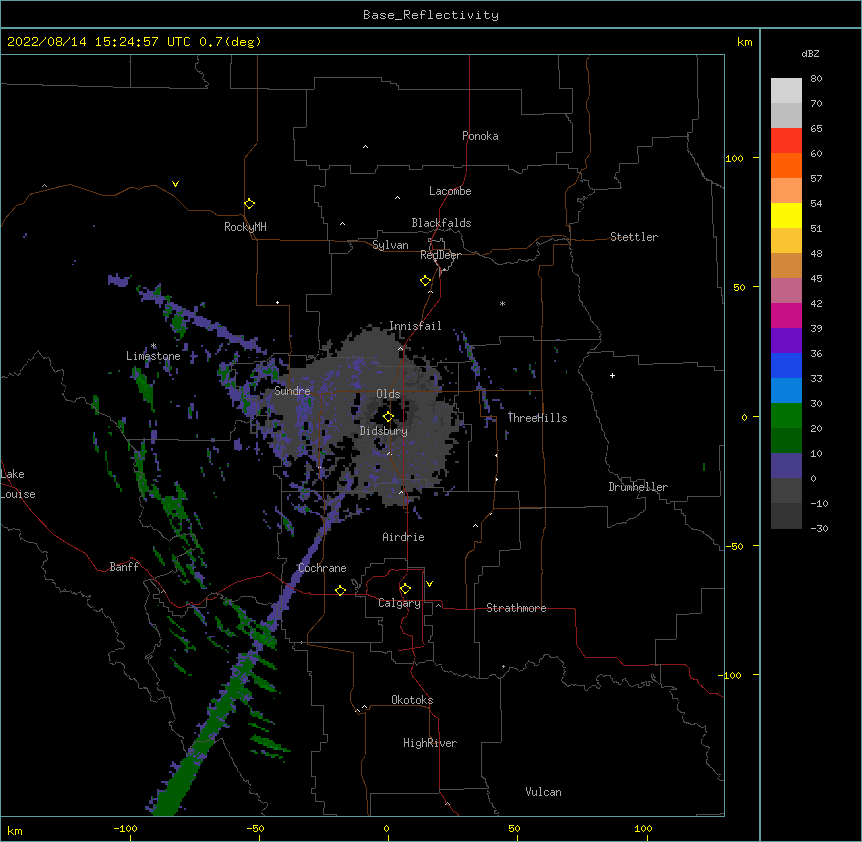Click the Innisfail city label
Viewport: 862px width, 842px height.
click(x=415, y=326)
